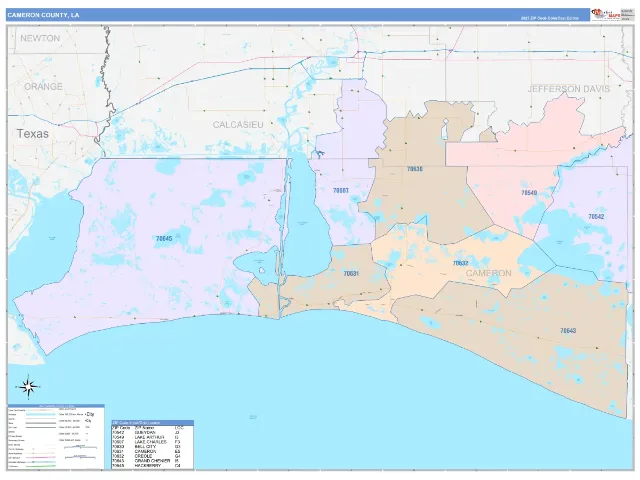Image resolution: width=640 pixels, height=480 pixels.
Task: Click the CALCASIEU parish label
Action: [238, 124]
